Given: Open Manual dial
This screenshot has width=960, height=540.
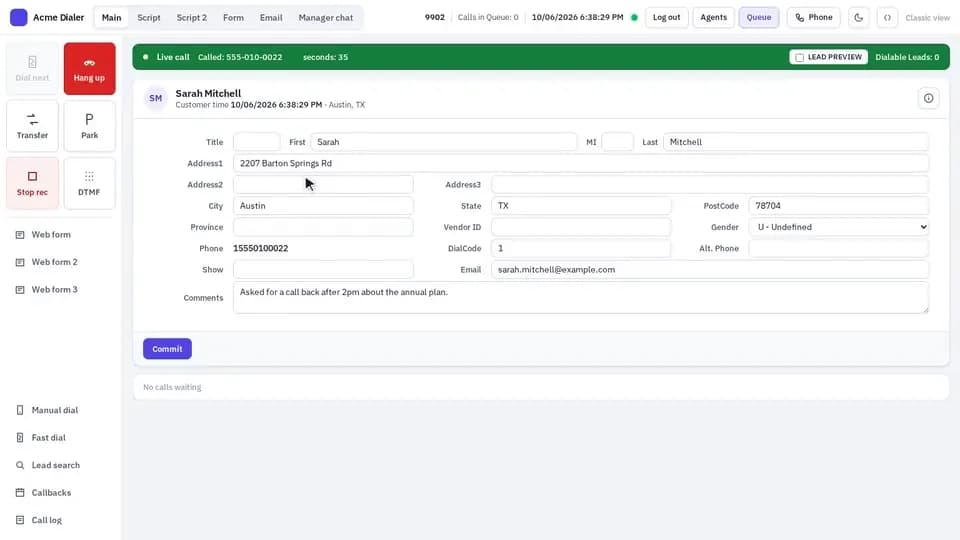Looking at the screenshot, I should [61, 410].
